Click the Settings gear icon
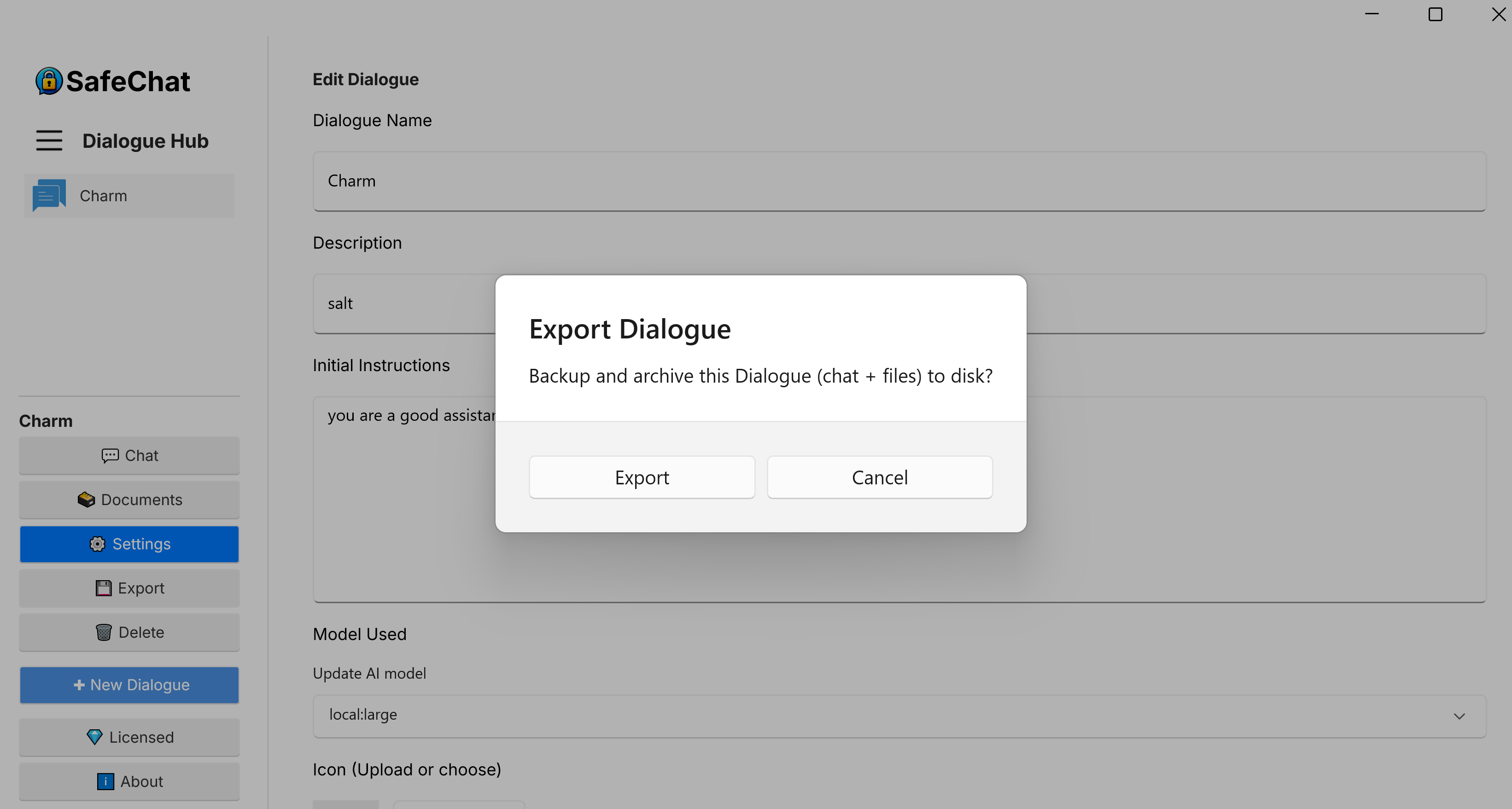The height and width of the screenshot is (809, 1512). [x=98, y=544]
